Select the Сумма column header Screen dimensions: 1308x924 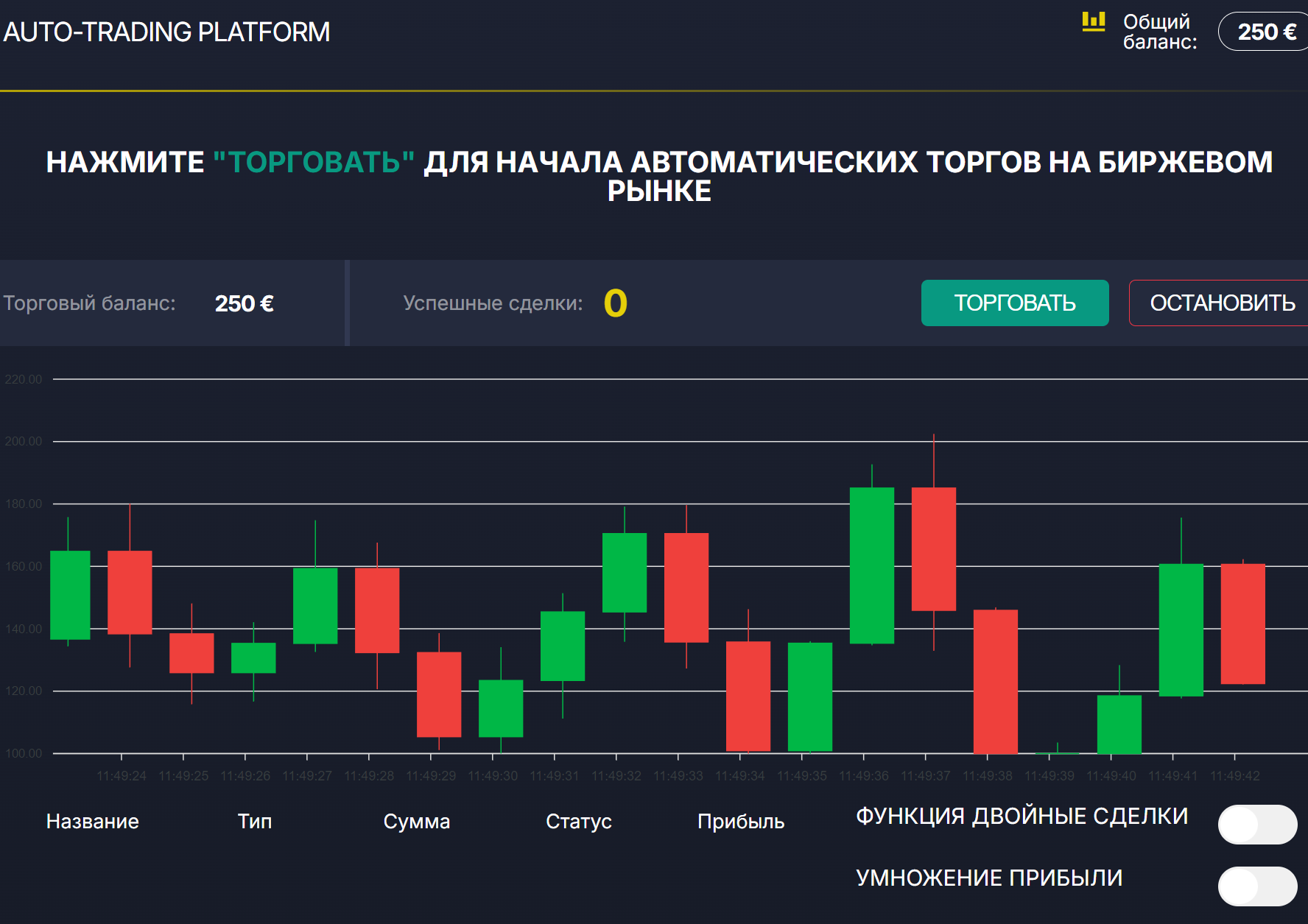click(x=417, y=822)
